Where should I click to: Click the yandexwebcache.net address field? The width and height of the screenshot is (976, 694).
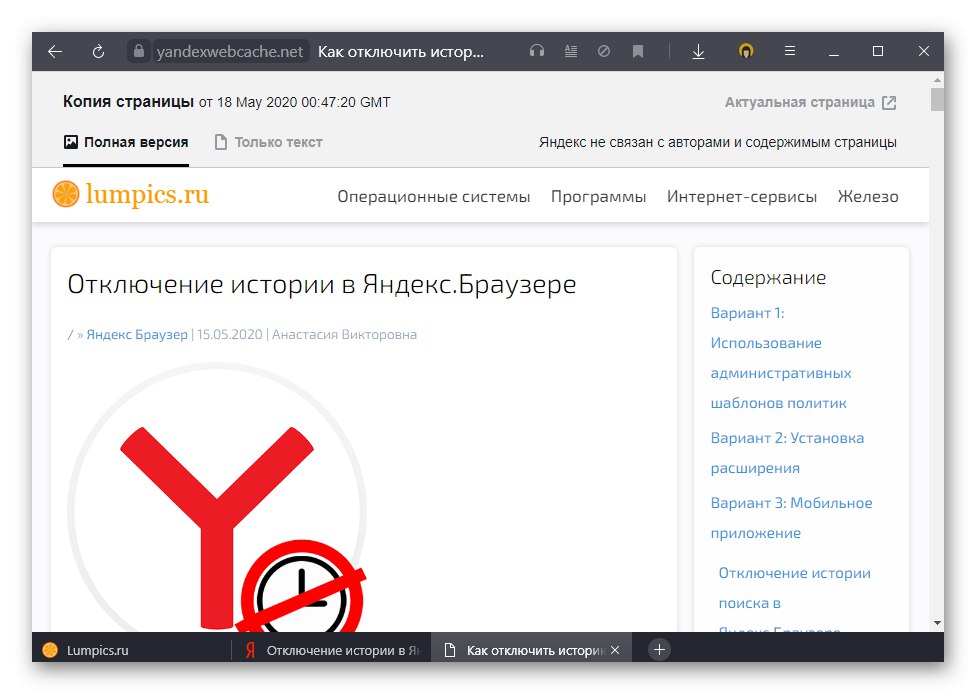click(x=230, y=52)
